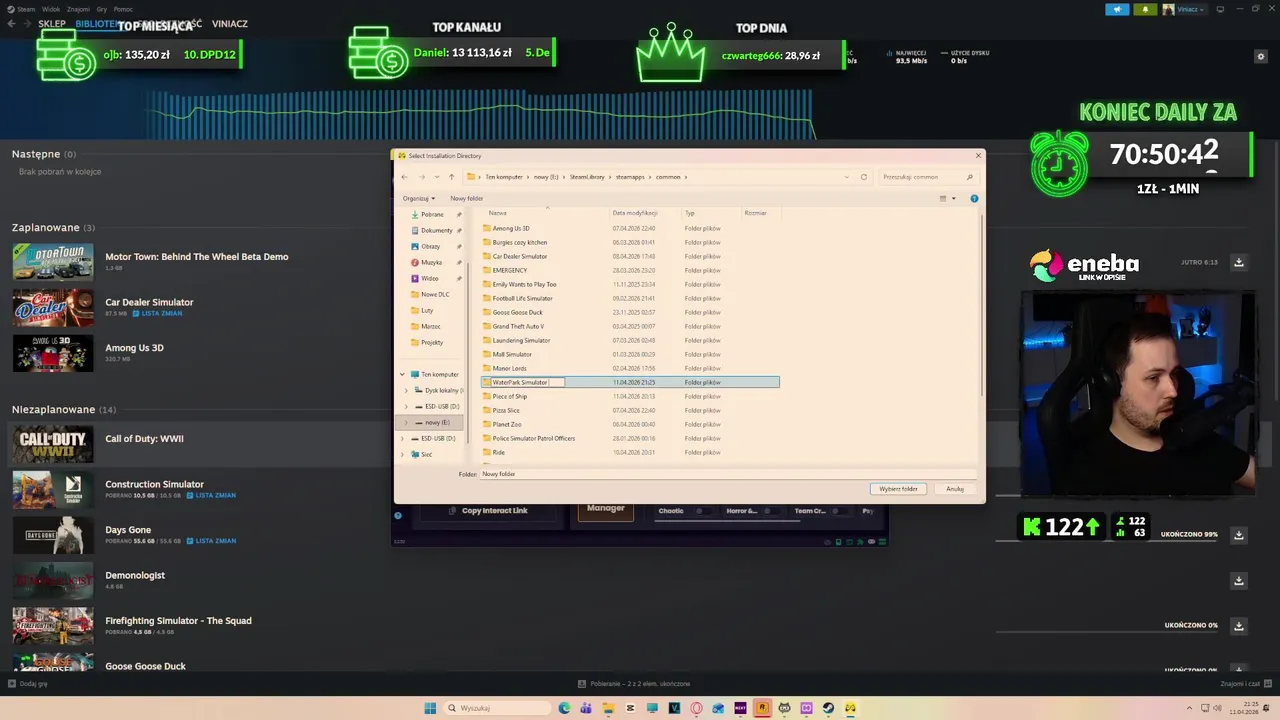Screen dimensions: 1280x720
Task: Select the EMERGENCY folder
Action: point(509,270)
